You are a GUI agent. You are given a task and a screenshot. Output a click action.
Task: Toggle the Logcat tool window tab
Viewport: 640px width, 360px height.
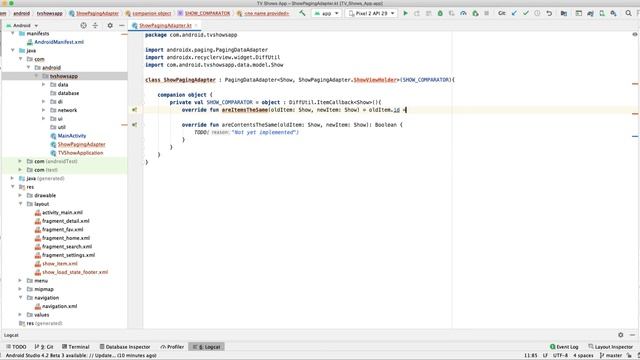click(x=207, y=347)
